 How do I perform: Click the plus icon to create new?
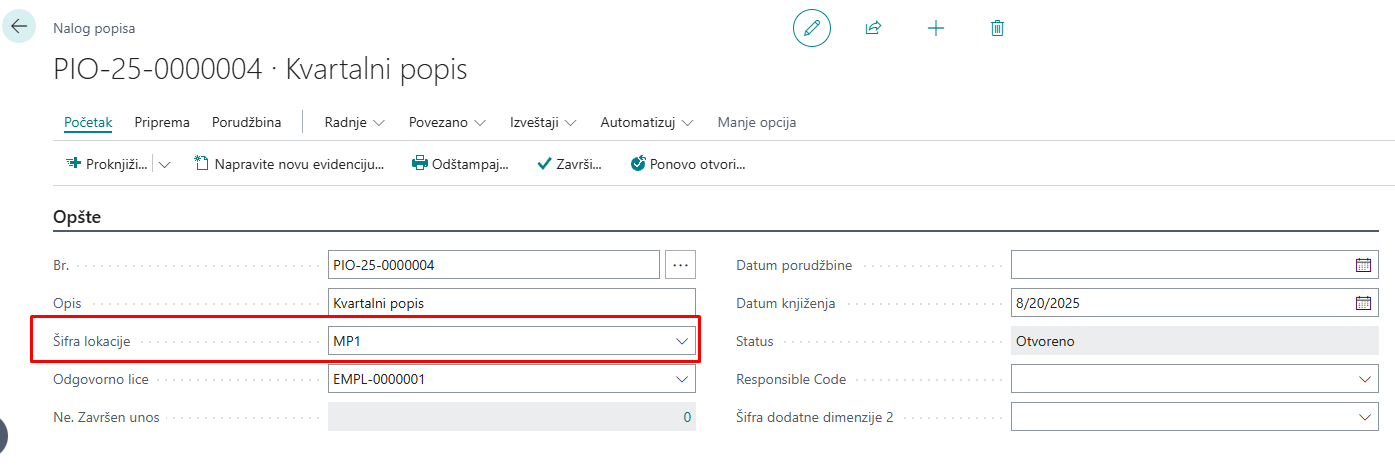click(x=935, y=28)
